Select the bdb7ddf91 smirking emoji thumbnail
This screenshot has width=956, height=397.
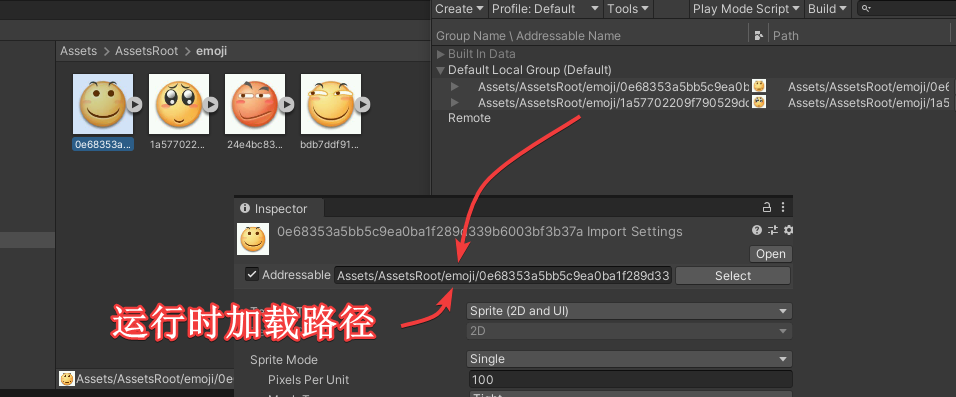(x=330, y=104)
